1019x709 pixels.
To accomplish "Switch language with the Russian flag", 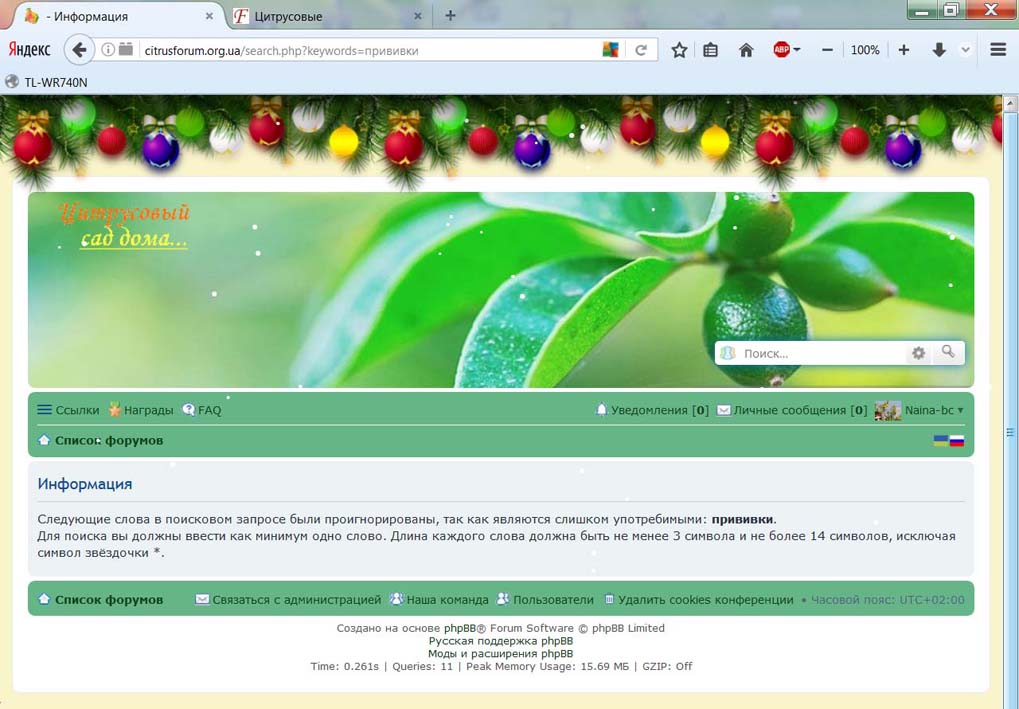I will 957,440.
